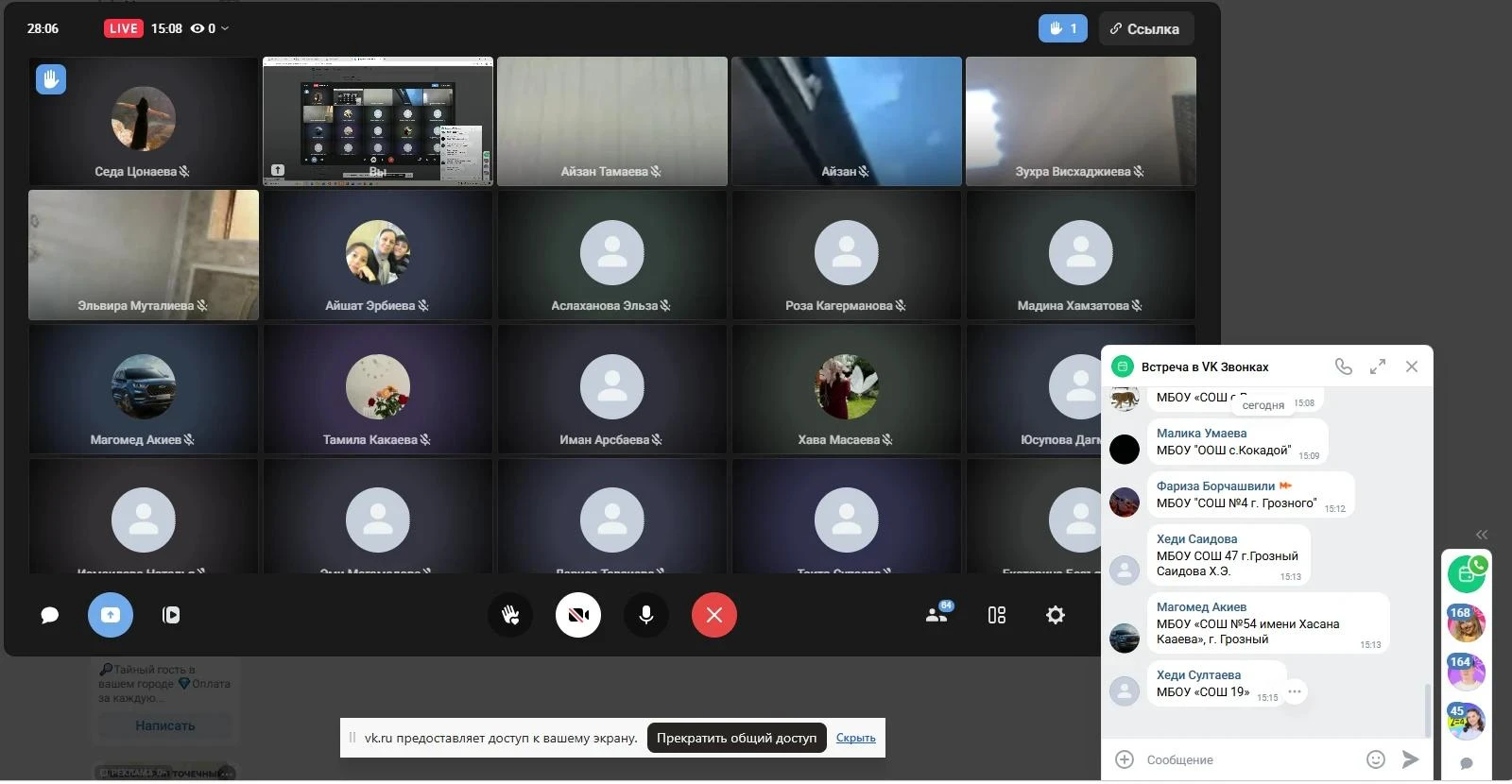Open the call chat bubble icon
1512x784 pixels.
[x=50, y=615]
